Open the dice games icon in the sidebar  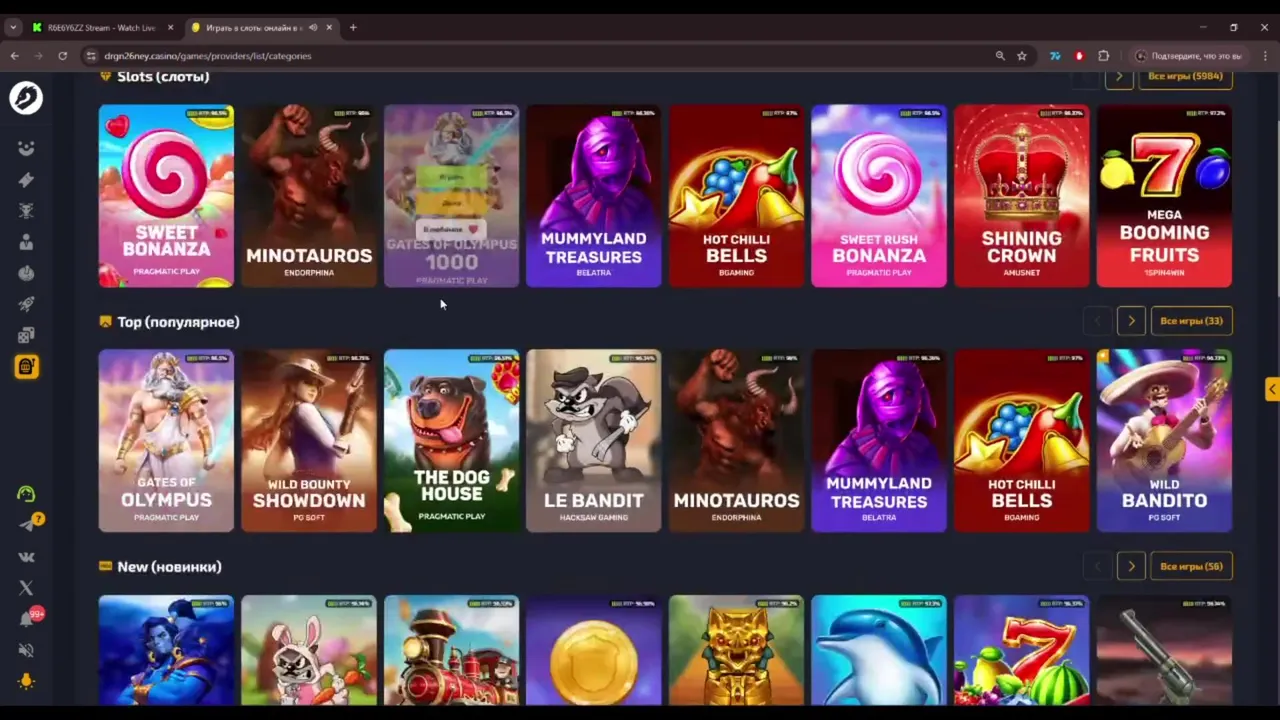(26, 335)
